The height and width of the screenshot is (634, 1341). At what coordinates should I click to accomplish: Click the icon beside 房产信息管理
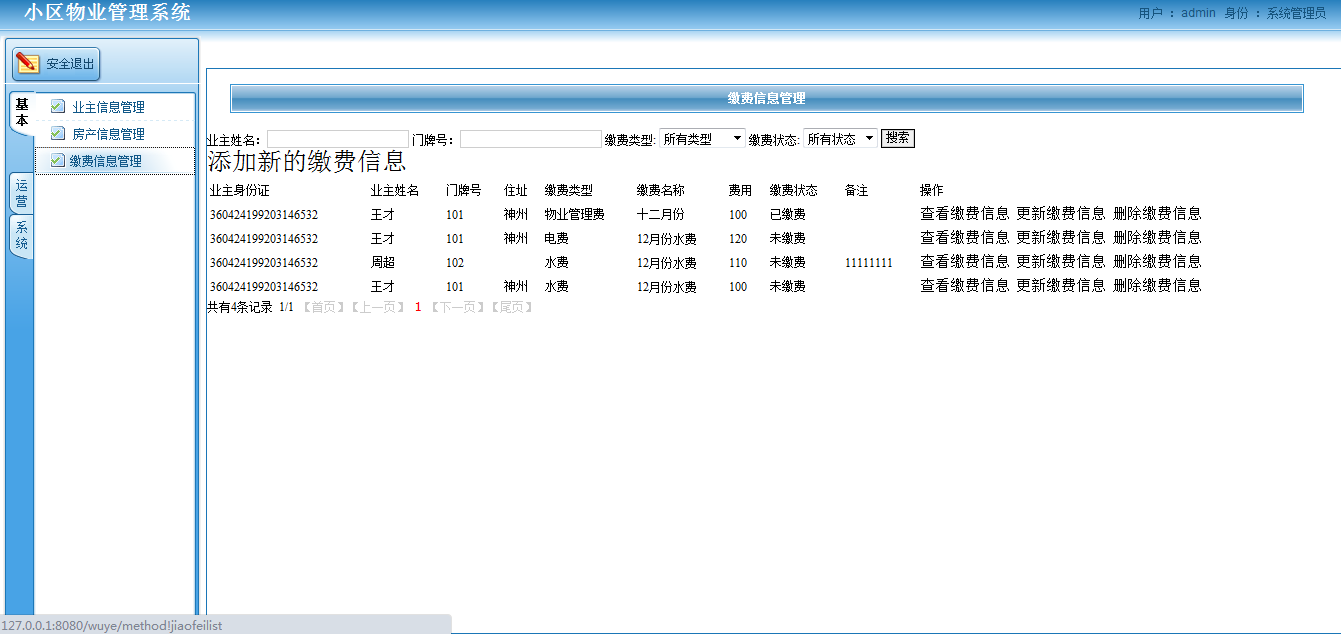[58, 133]
